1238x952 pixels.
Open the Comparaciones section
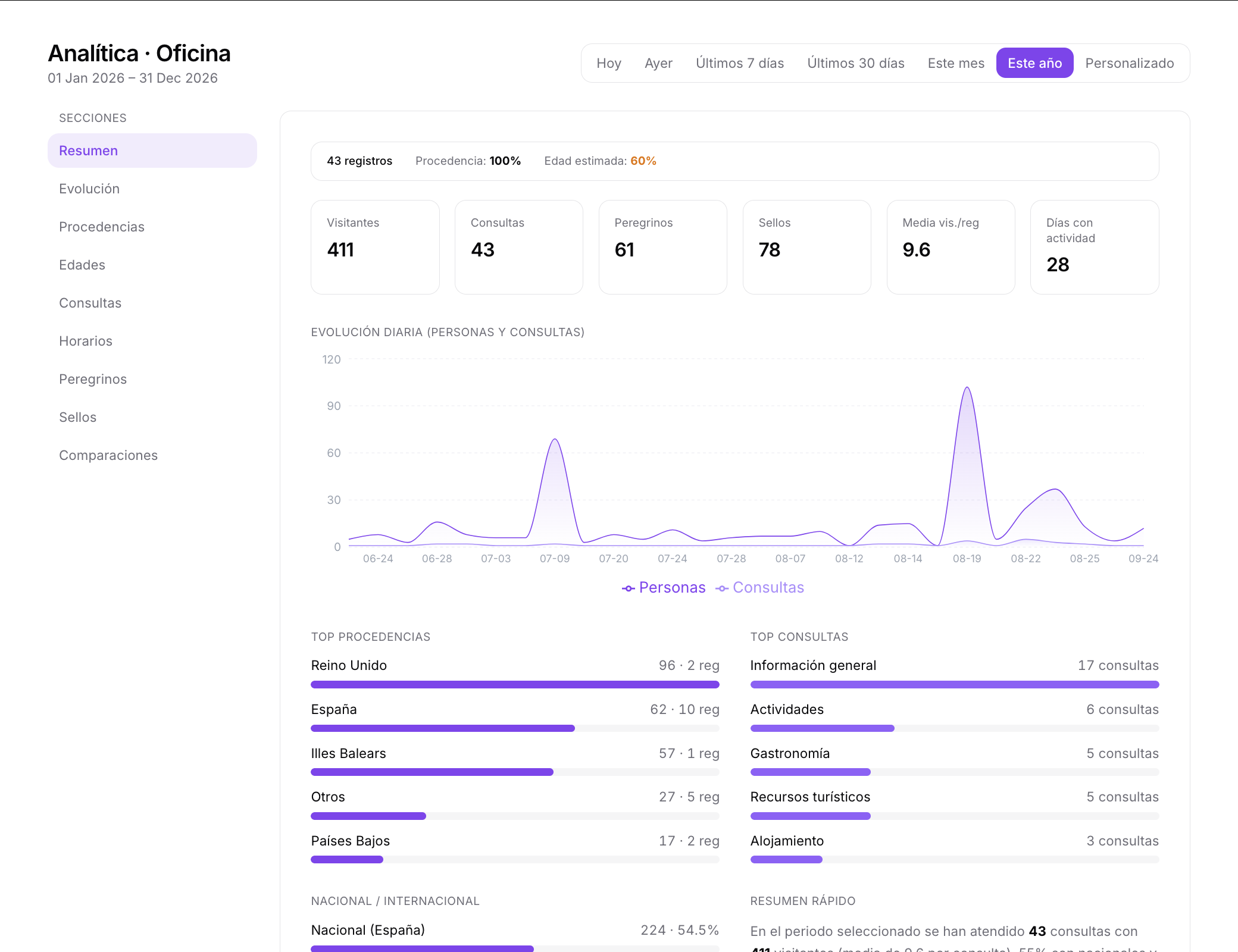click(152, 455)
